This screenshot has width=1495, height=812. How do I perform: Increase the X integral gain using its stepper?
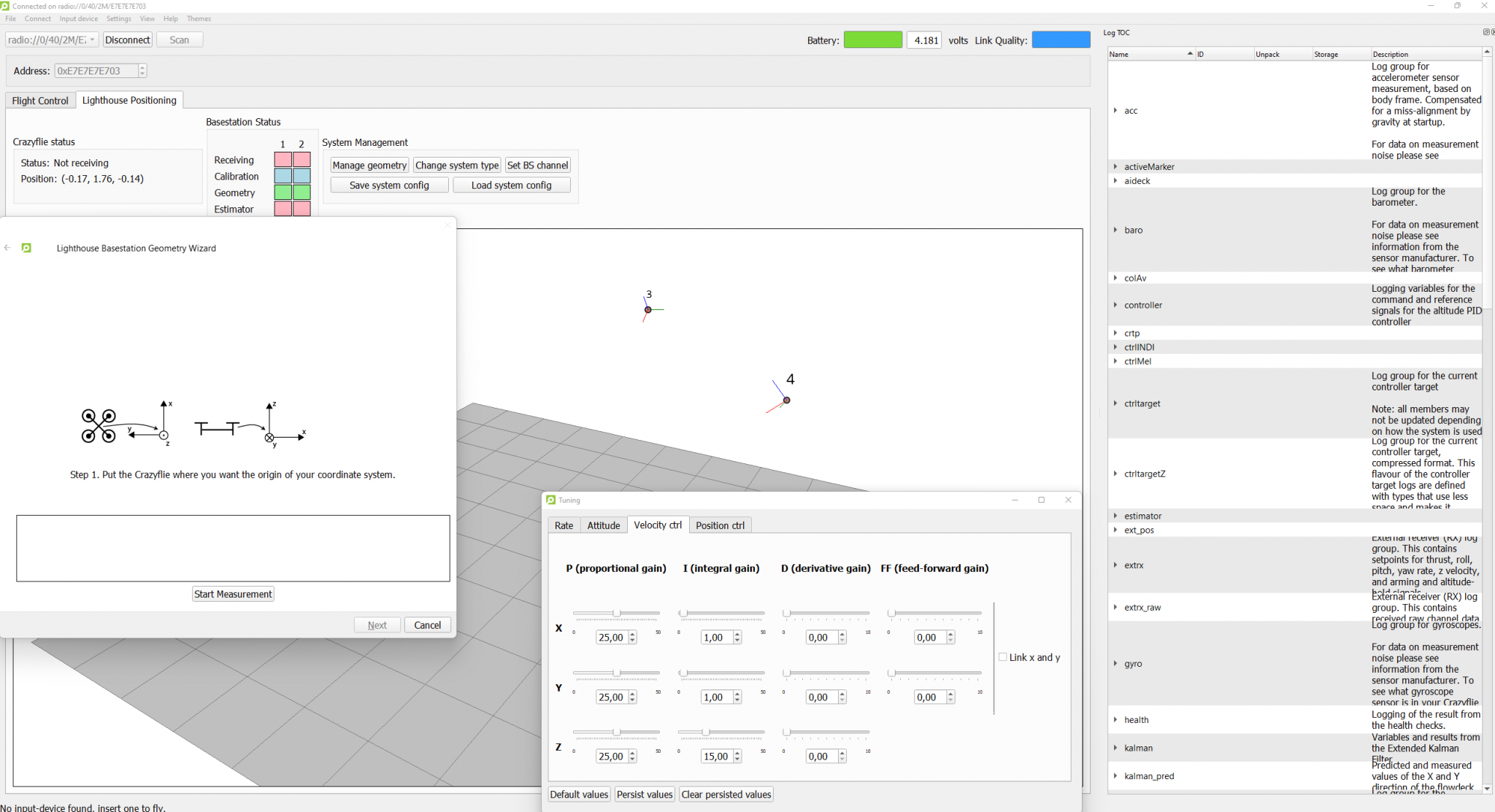(737, 633)
